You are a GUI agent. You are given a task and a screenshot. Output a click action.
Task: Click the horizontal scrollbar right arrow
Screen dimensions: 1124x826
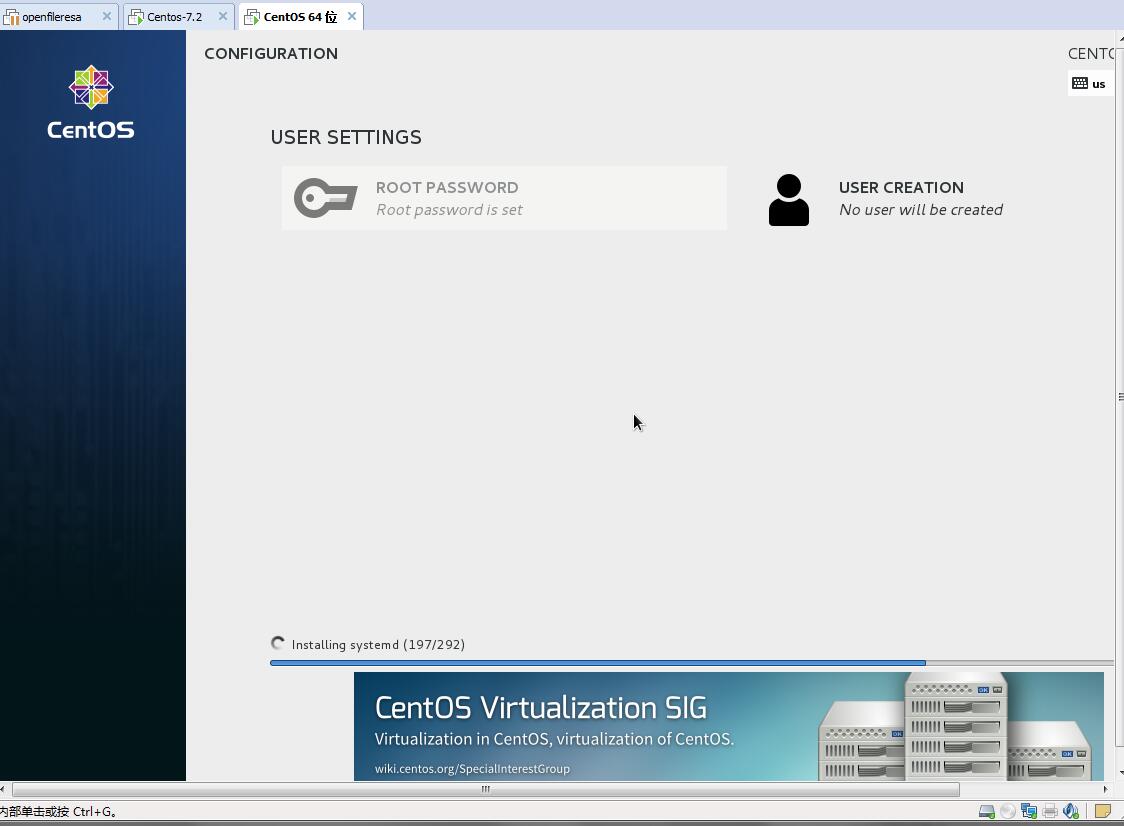click(1105, 789)
